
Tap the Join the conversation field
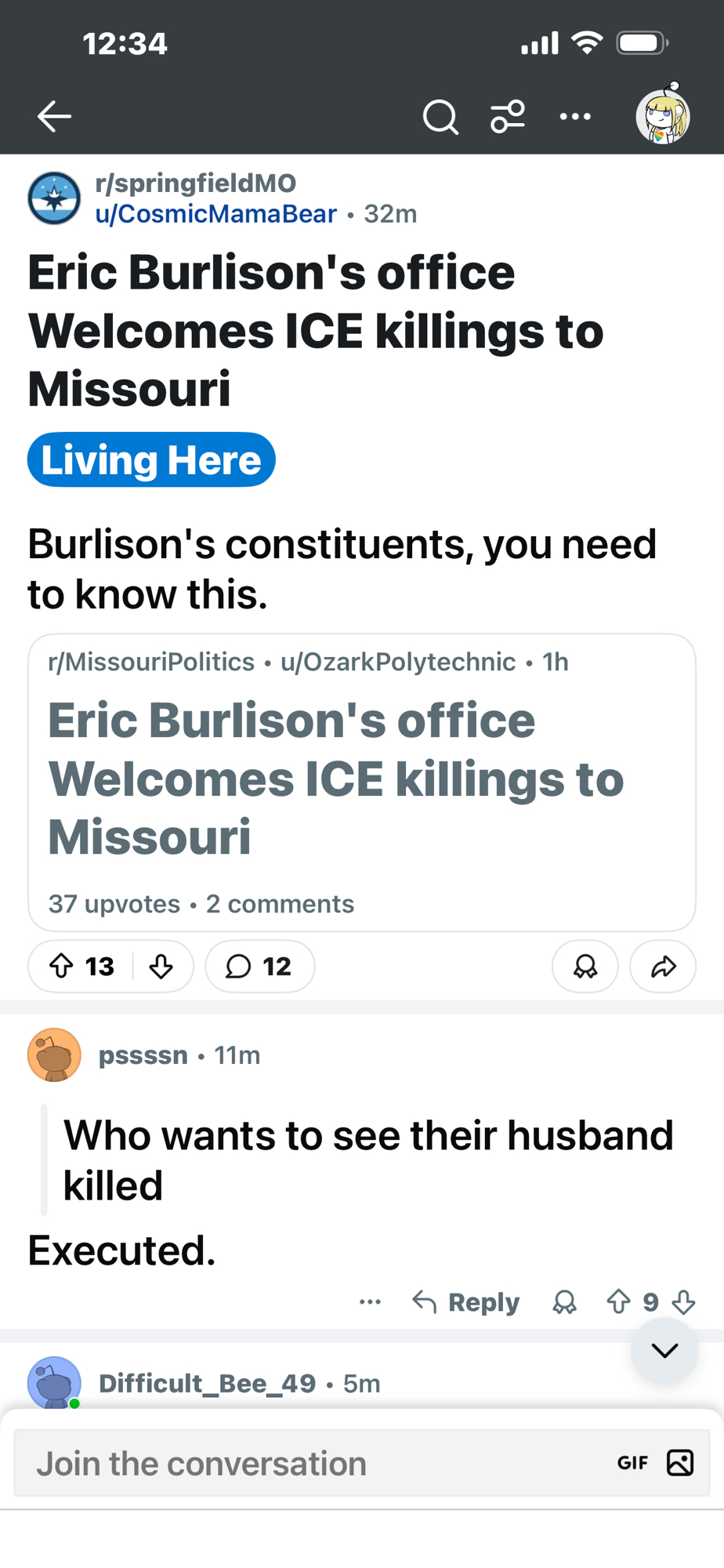(x=313, y=1464)
